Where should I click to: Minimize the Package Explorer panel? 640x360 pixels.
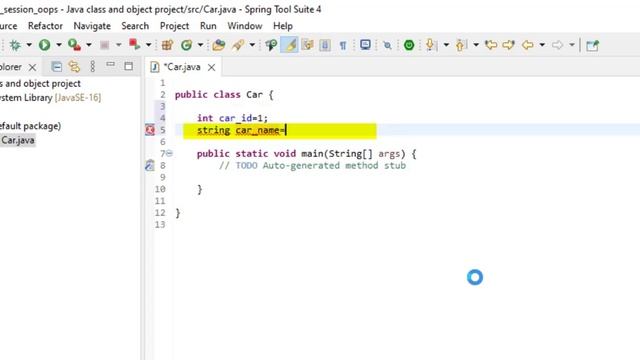coord(110,64)
